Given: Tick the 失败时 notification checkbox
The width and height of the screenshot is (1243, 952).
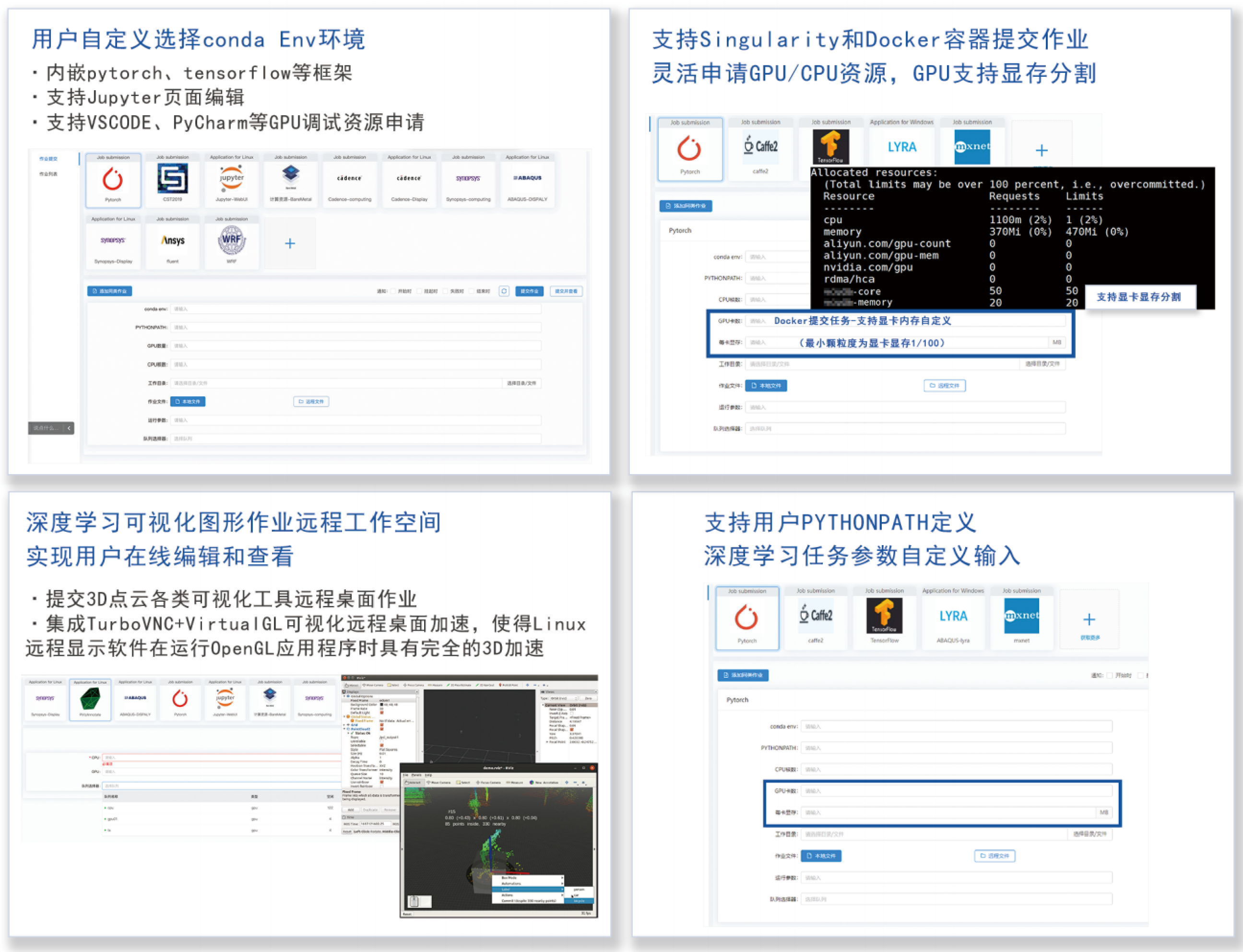Looking at the screenshot, I should pos(446,291).
